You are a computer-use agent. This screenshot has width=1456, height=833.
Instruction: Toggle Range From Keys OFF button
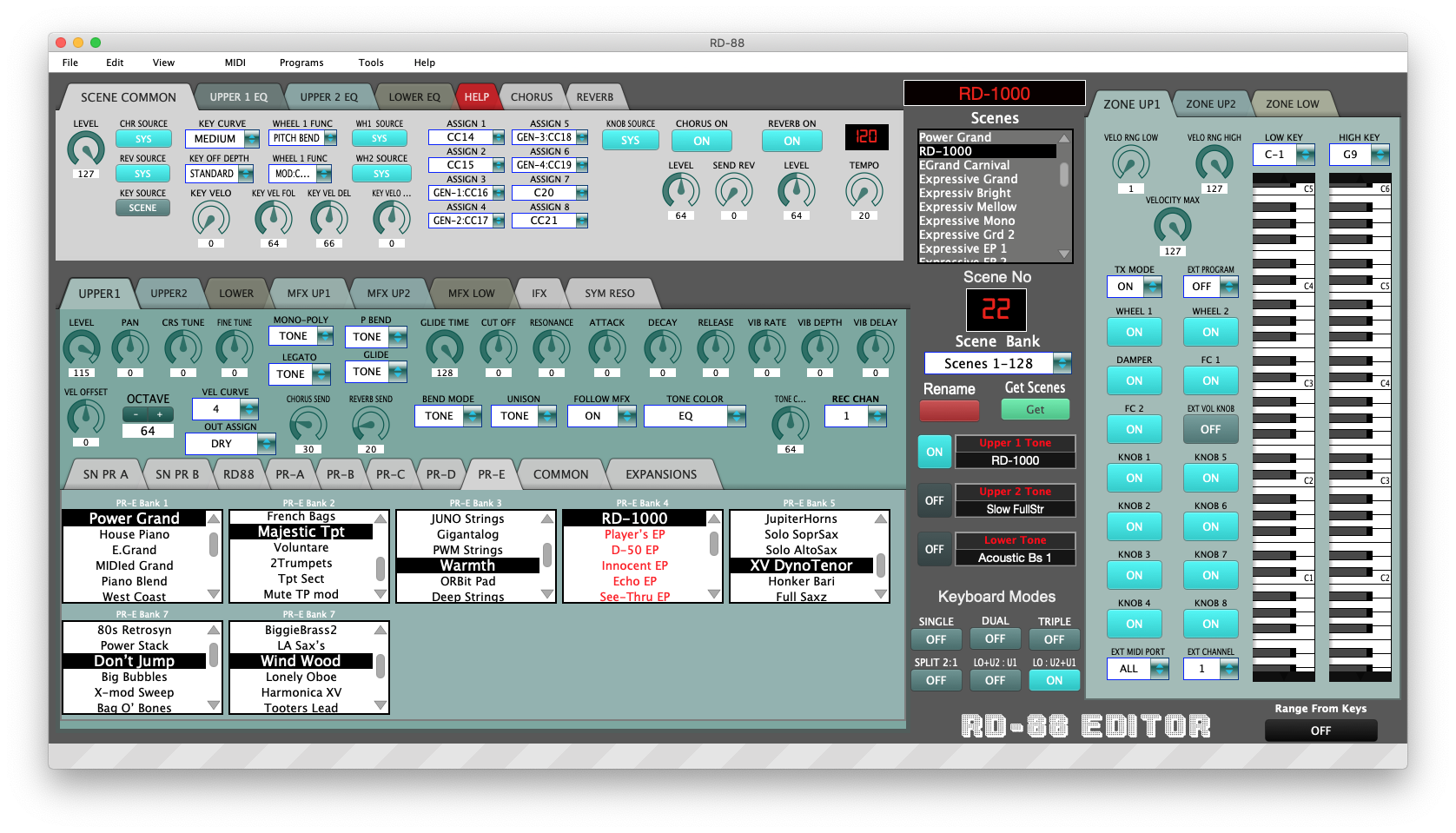(1320, 731)
